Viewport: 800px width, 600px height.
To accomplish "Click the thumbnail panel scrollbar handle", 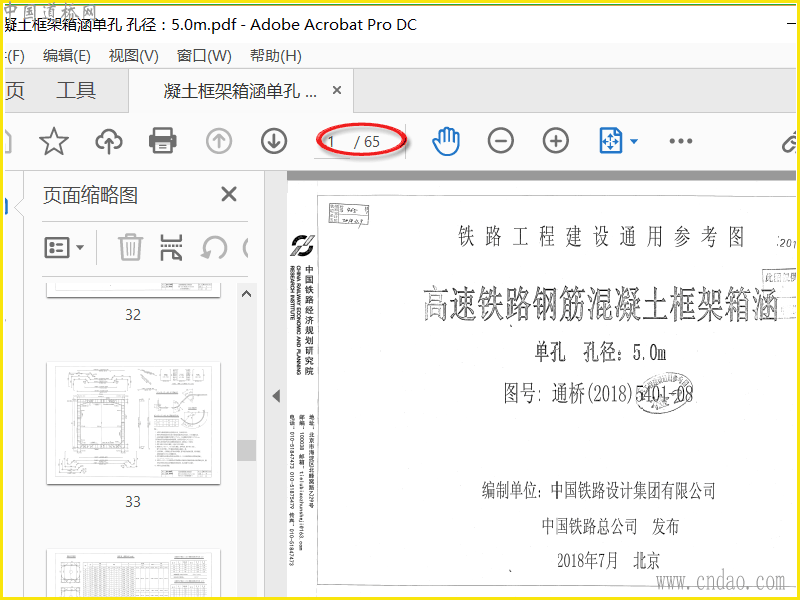I will tap(246, 451).
